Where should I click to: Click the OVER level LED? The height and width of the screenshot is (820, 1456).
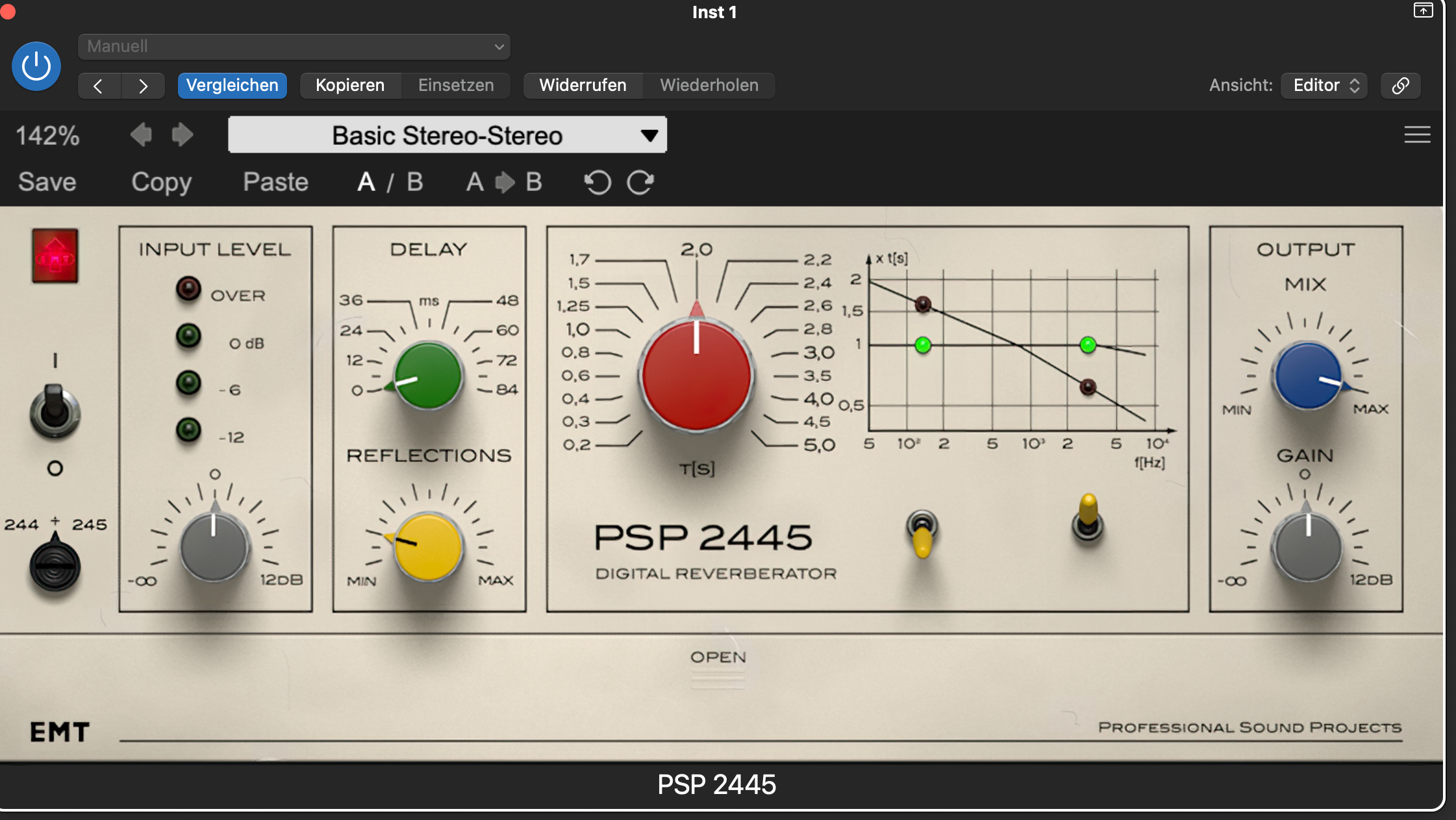pos(188,288)
